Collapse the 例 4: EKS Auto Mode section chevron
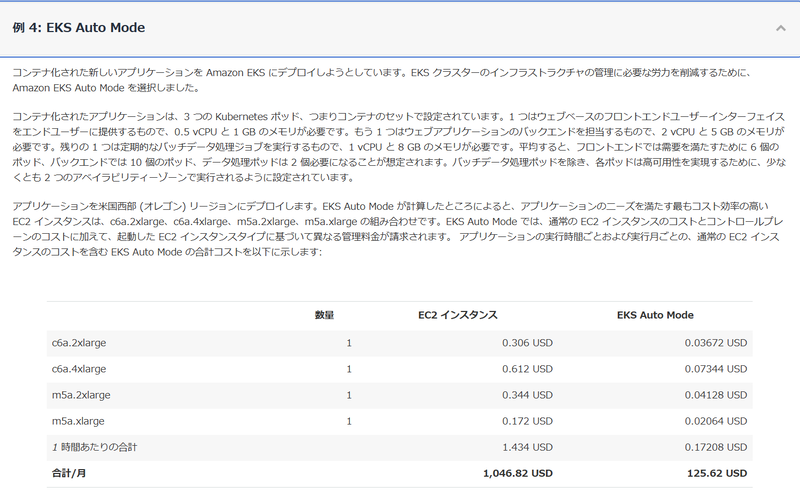Image resolution: width=800 pixels, height=499 pixels. [781, 28]
